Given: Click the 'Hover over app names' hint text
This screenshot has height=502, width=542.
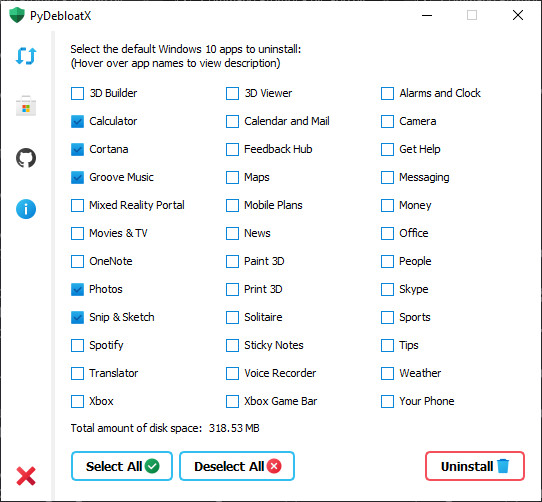Looking at the screenshot, I should [x=175, y=63].
